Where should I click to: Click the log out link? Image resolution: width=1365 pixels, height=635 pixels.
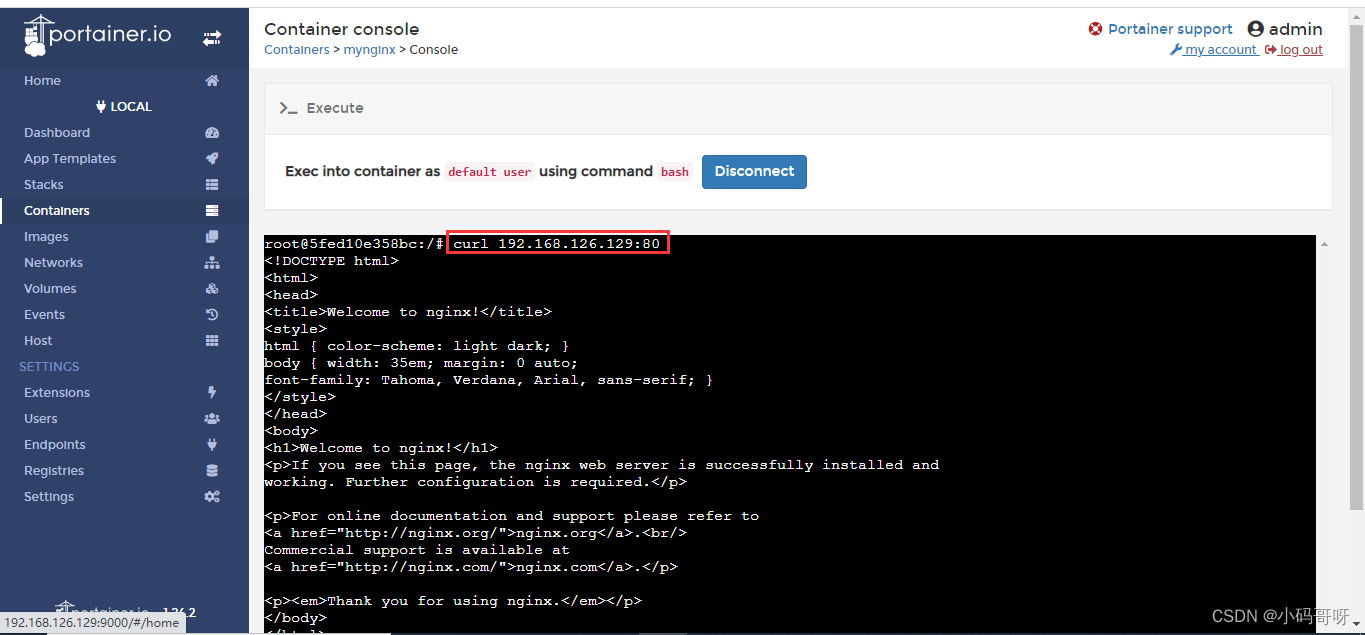[1294, 50]
